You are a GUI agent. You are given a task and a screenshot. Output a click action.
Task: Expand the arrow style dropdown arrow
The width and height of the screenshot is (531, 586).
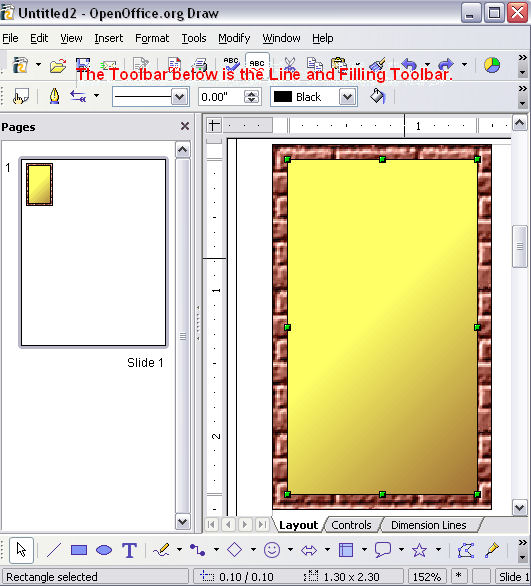[x=96, y=96]
